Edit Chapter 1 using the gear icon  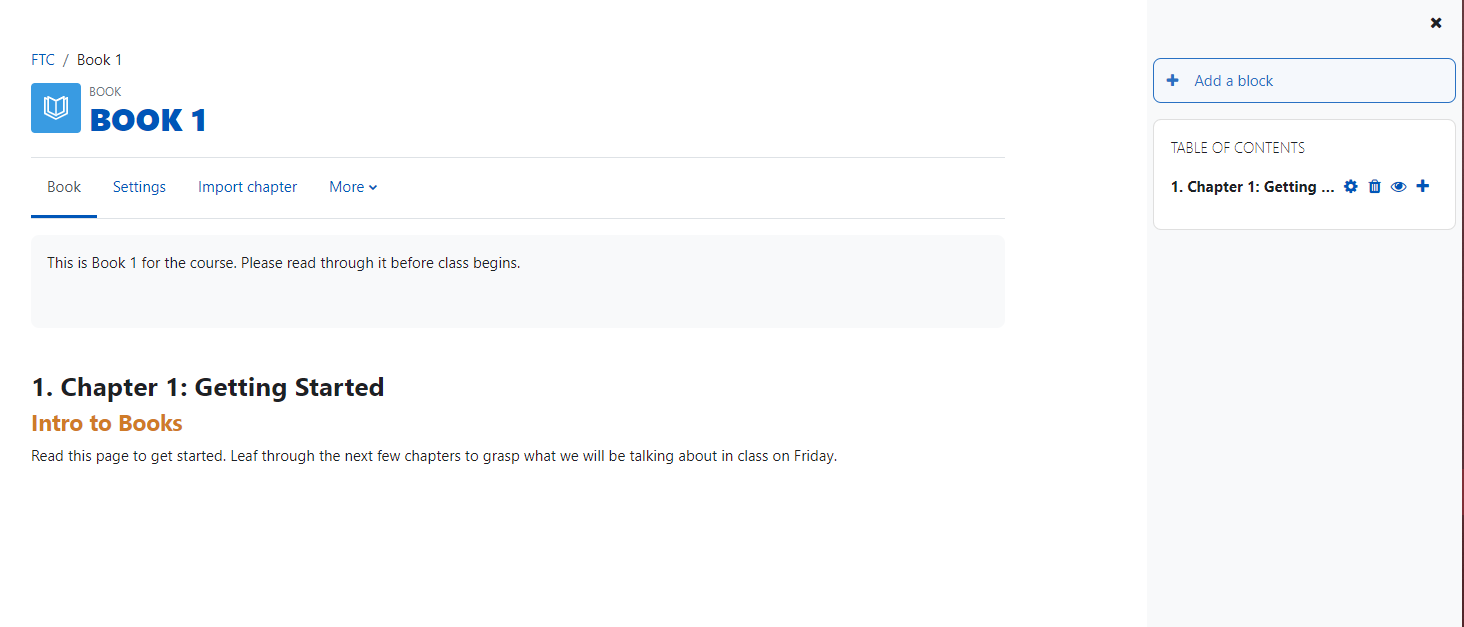(1351, 187)
